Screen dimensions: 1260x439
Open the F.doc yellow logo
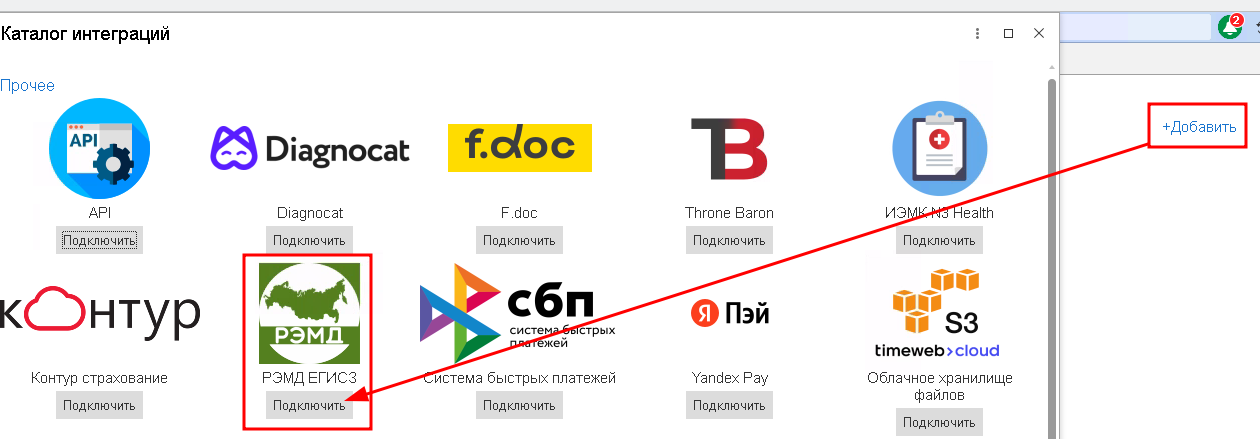click(519, 148)
